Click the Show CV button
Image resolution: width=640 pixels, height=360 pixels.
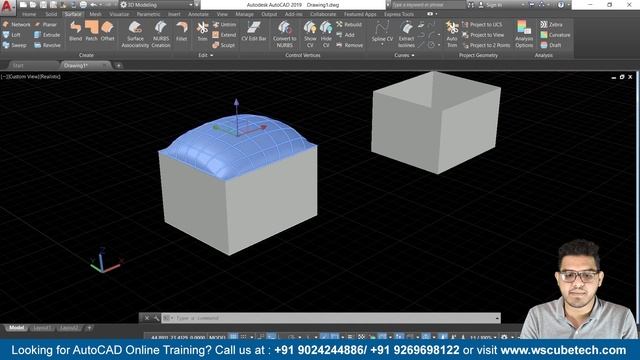pos(310,34)
